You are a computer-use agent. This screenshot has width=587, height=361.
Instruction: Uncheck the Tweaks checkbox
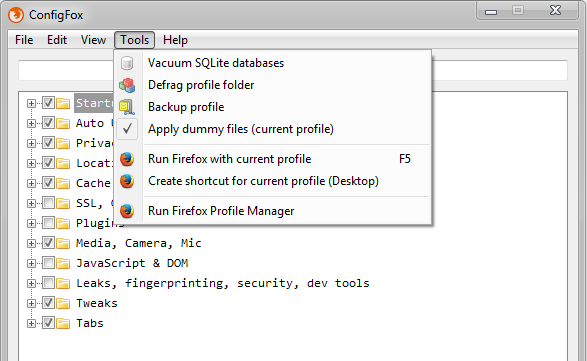click(48, 303)
